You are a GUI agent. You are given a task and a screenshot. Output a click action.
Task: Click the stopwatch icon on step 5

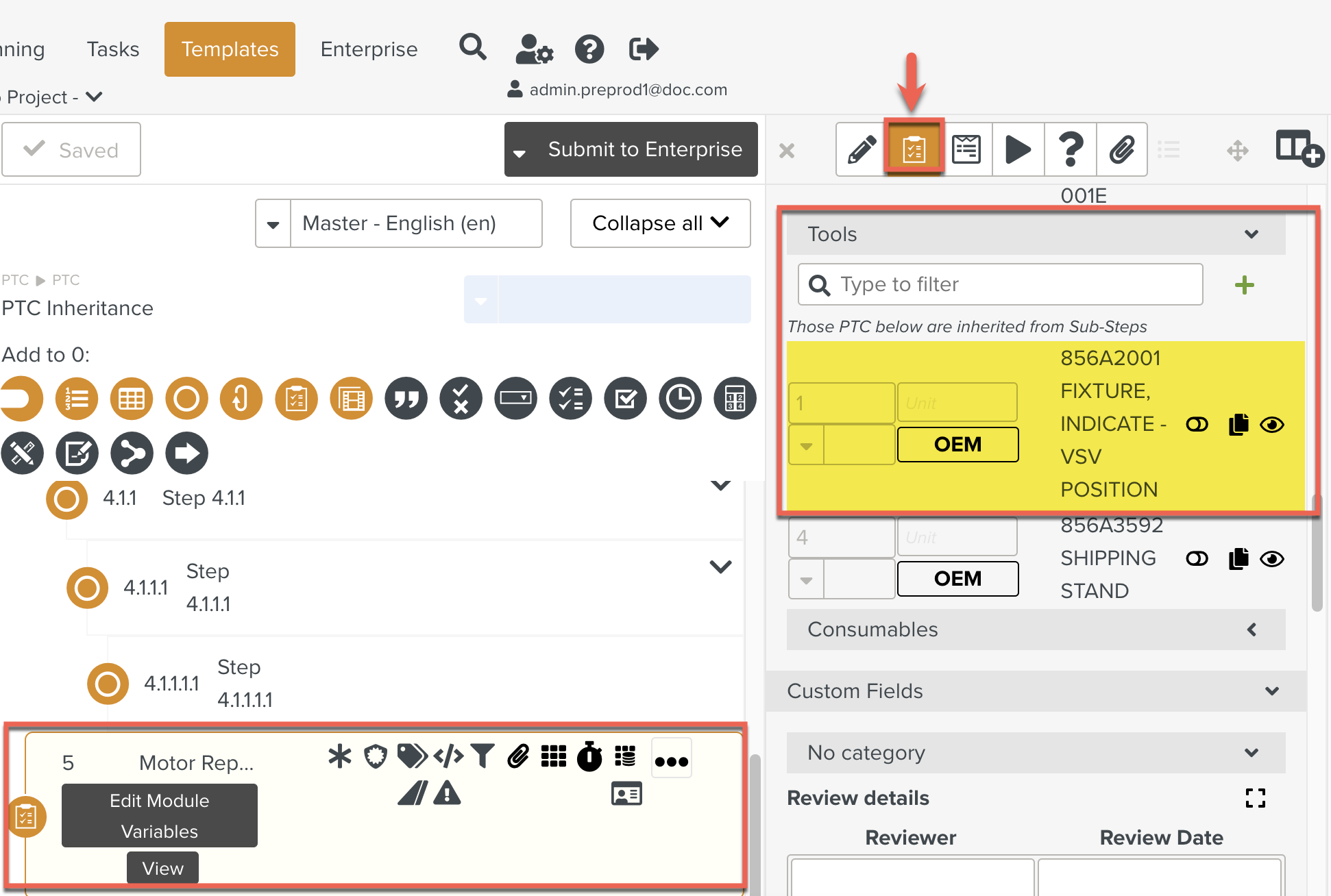coord(589,756)
